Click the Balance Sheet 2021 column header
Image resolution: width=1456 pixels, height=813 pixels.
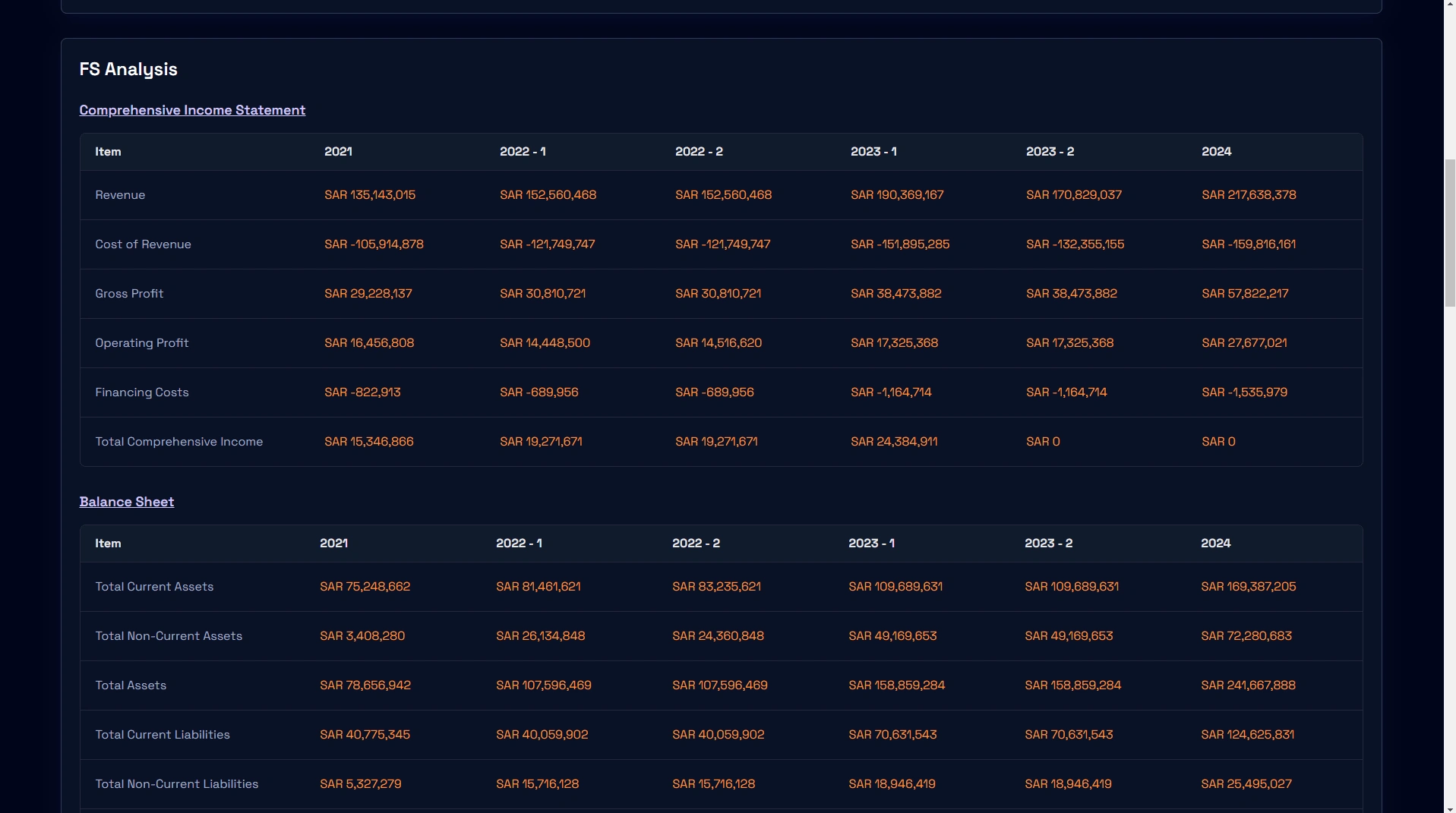pyautogui.click(x=333, y=544)
